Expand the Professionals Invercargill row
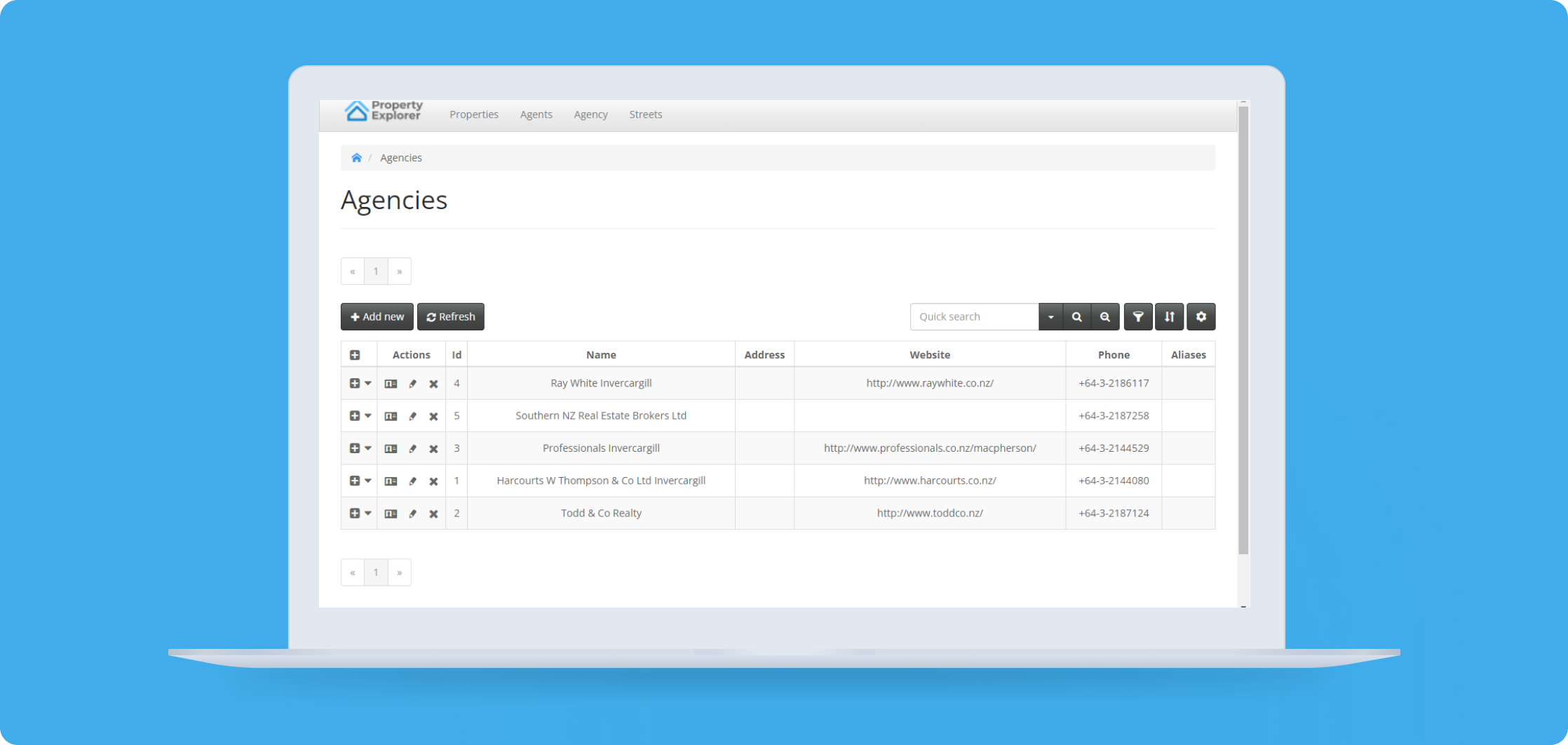The height and width of the screenshot is (745, 1568). click(355, 448)
